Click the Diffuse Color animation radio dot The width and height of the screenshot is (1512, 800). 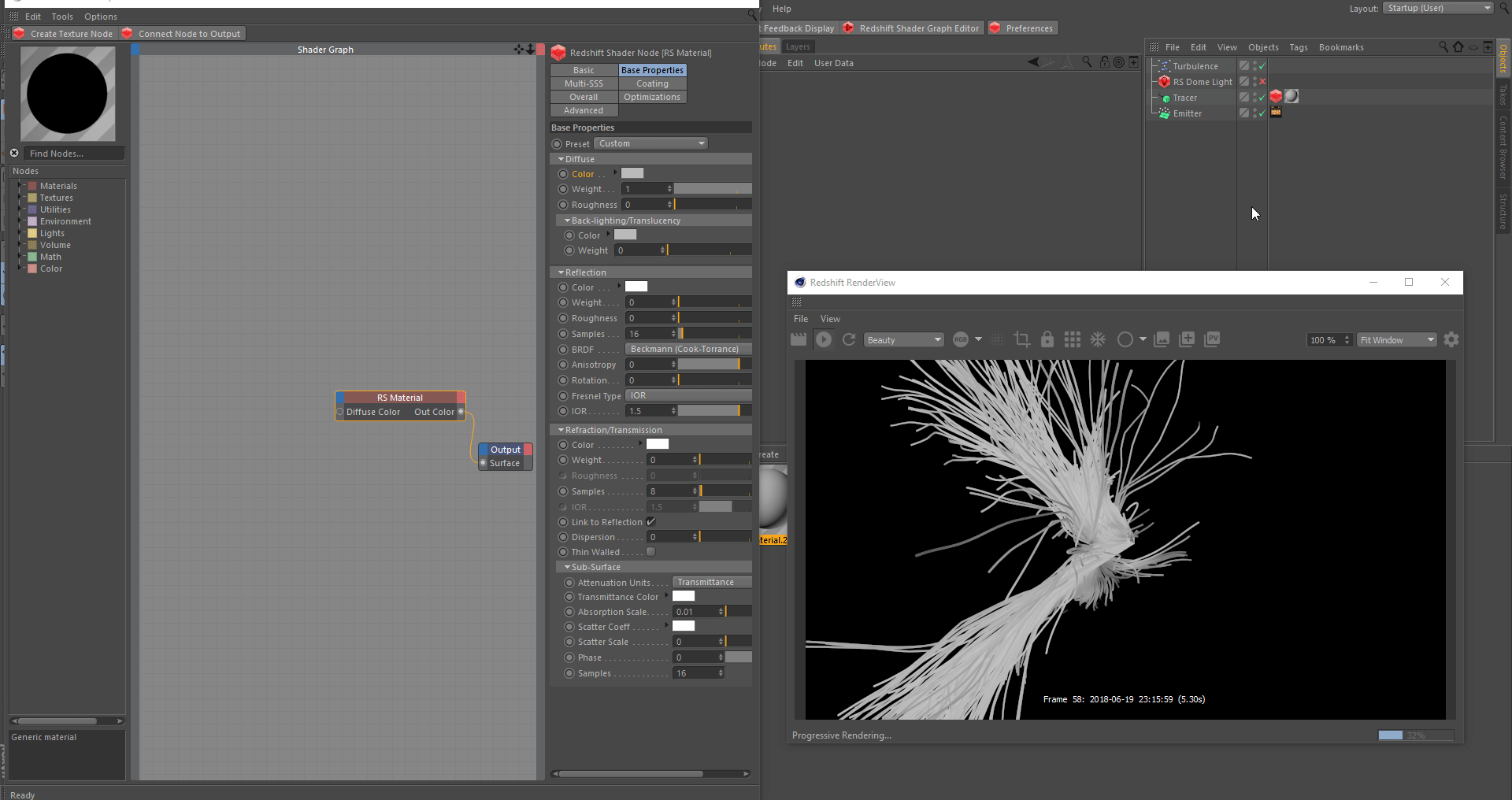563,174
